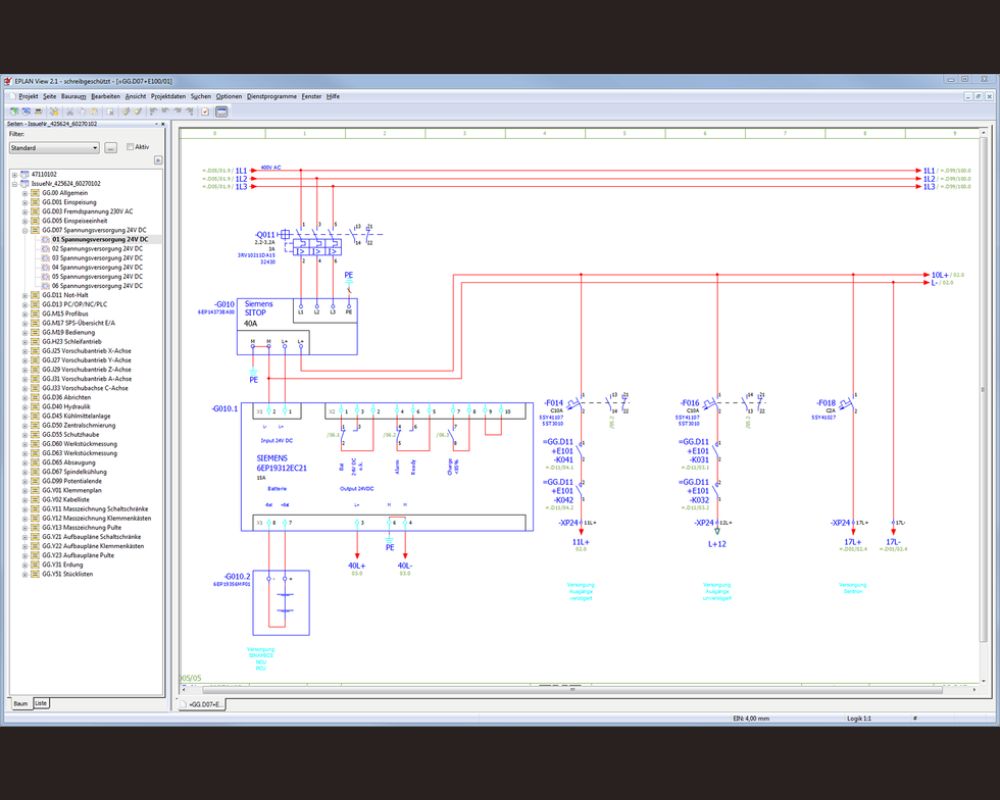Open the Standard filter dropdown
This screenshot has height=800, width=1000.
click(x=95, y=147)
